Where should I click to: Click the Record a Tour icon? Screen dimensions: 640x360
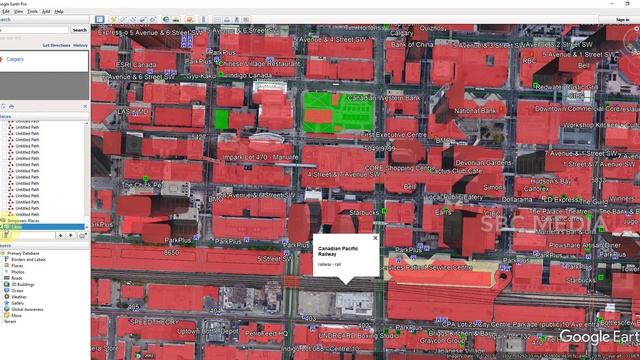(x=152, y=20)
